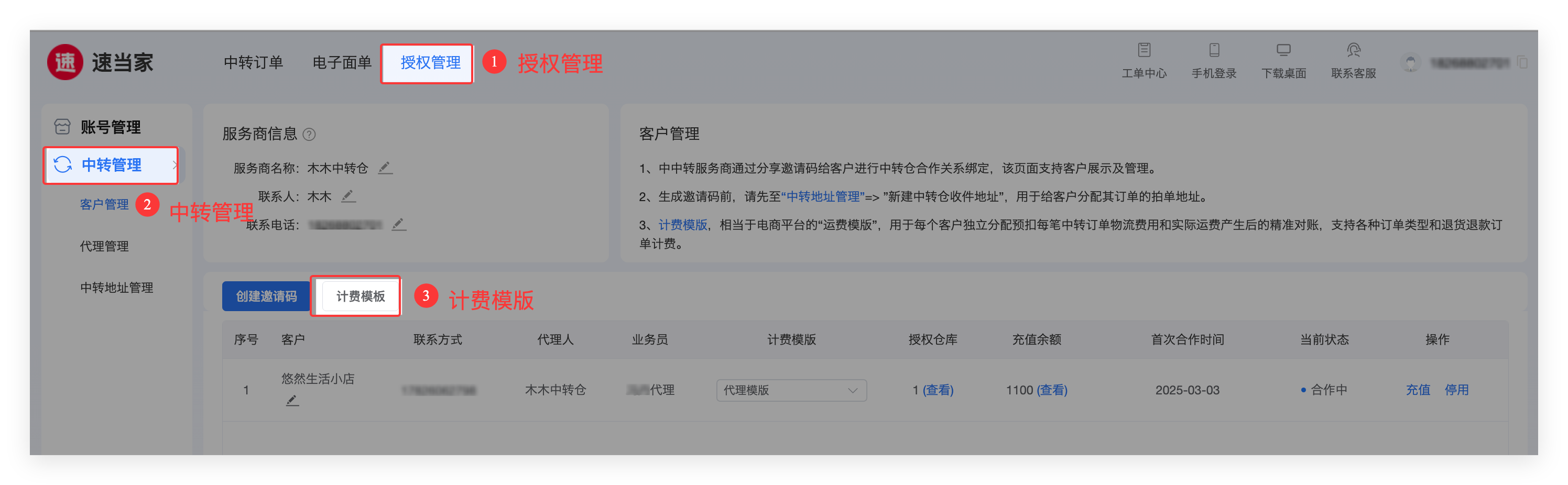Select 中转地址管理 in the sidebar
This screenshot has height=485, width=1568.
tap(116, 288)
